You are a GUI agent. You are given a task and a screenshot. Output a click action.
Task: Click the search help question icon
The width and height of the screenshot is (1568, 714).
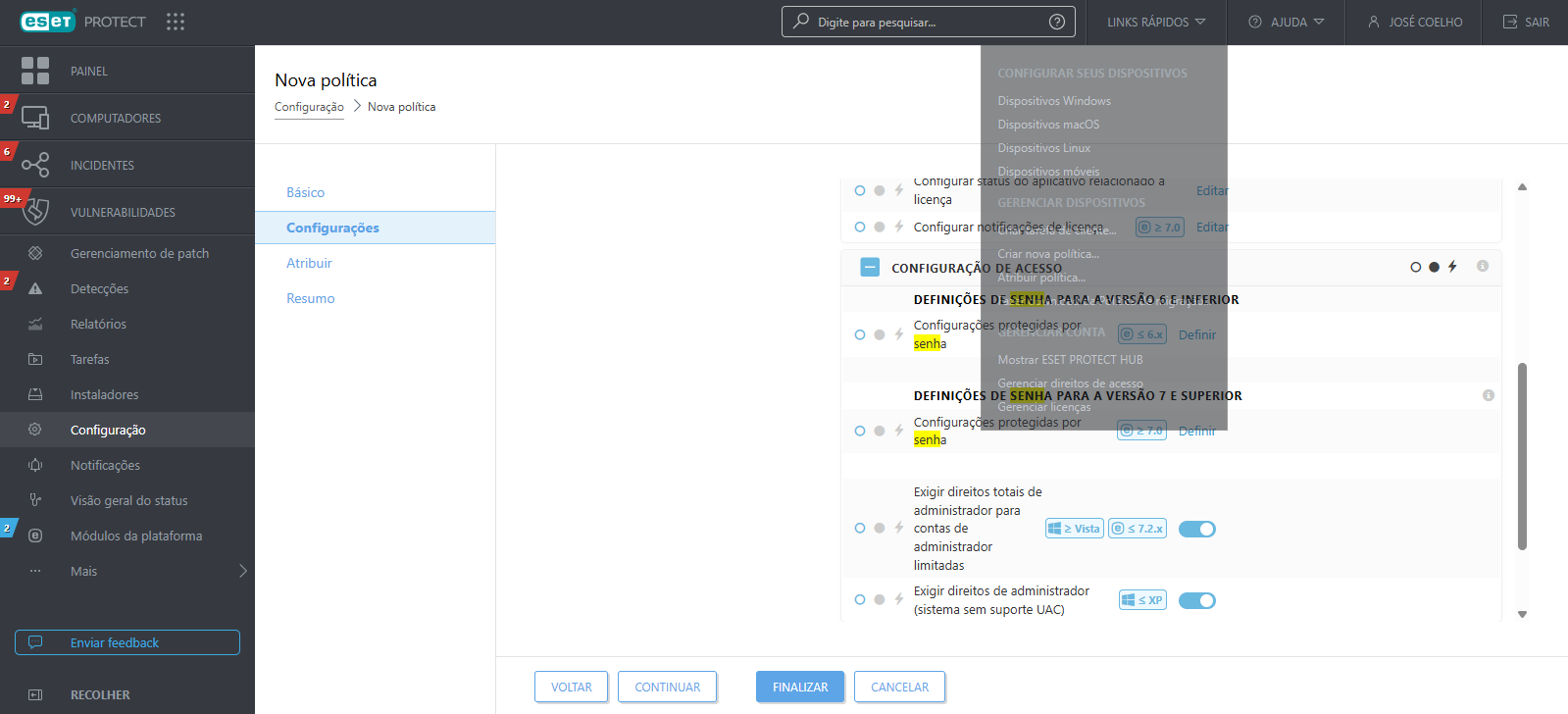pos(1057,22)
